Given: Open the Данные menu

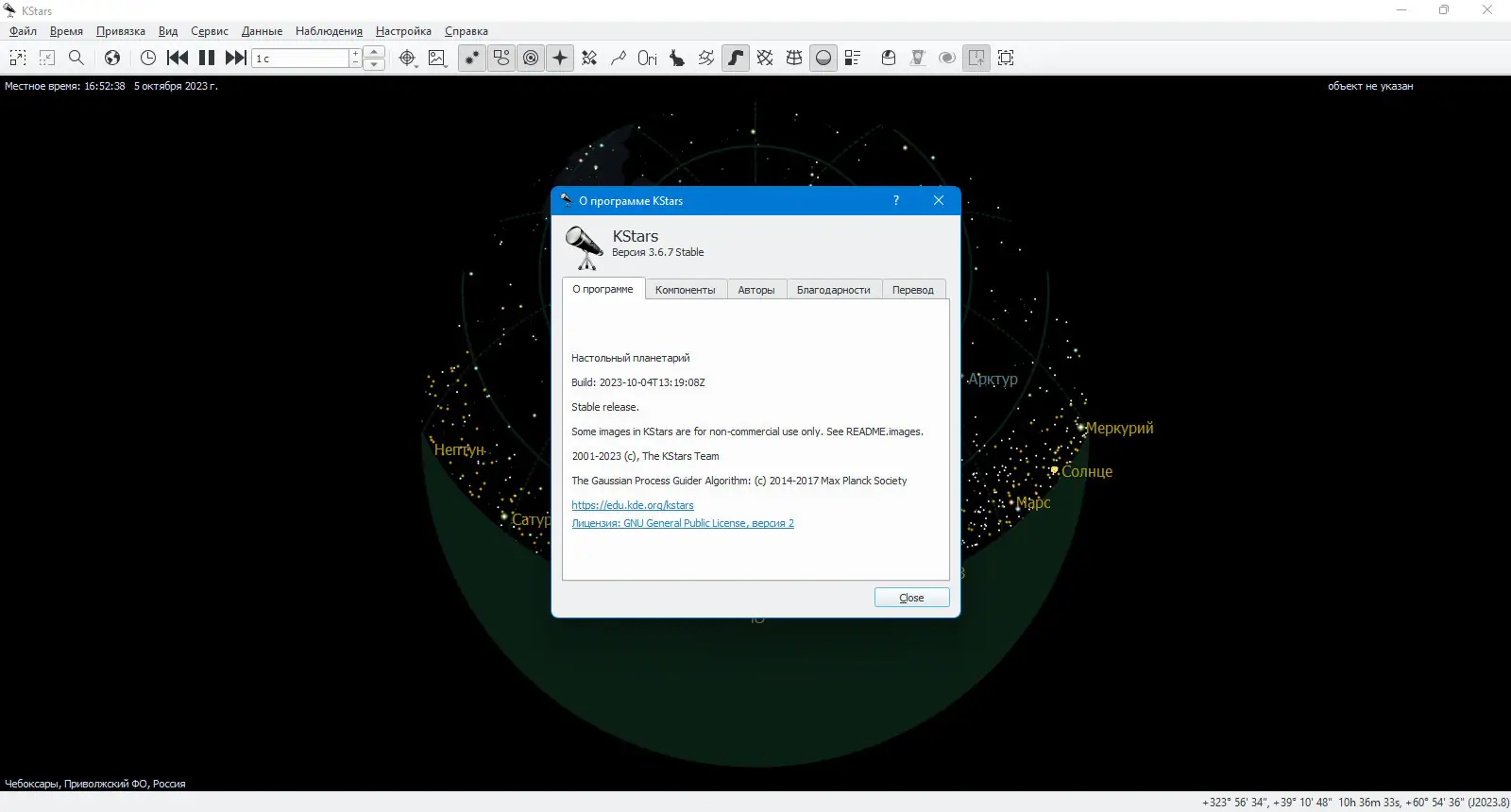Looking at the screenshot, I should 262,31.
